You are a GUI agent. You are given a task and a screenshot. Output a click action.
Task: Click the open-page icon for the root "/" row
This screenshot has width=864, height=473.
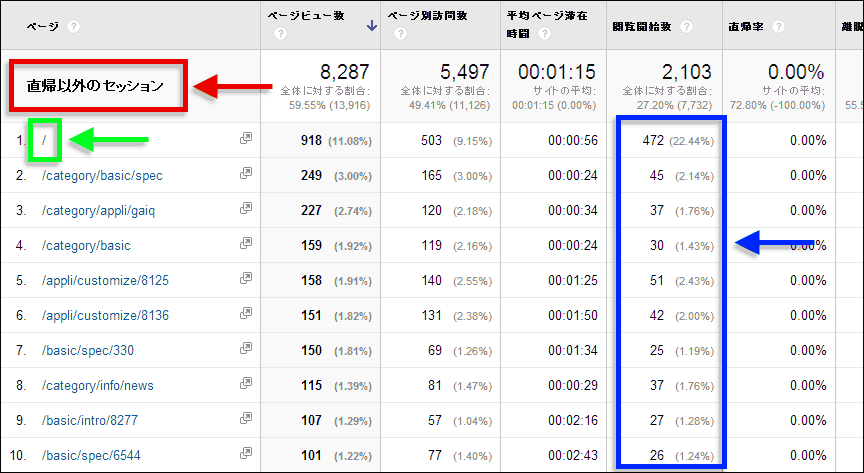coord(245,140)
